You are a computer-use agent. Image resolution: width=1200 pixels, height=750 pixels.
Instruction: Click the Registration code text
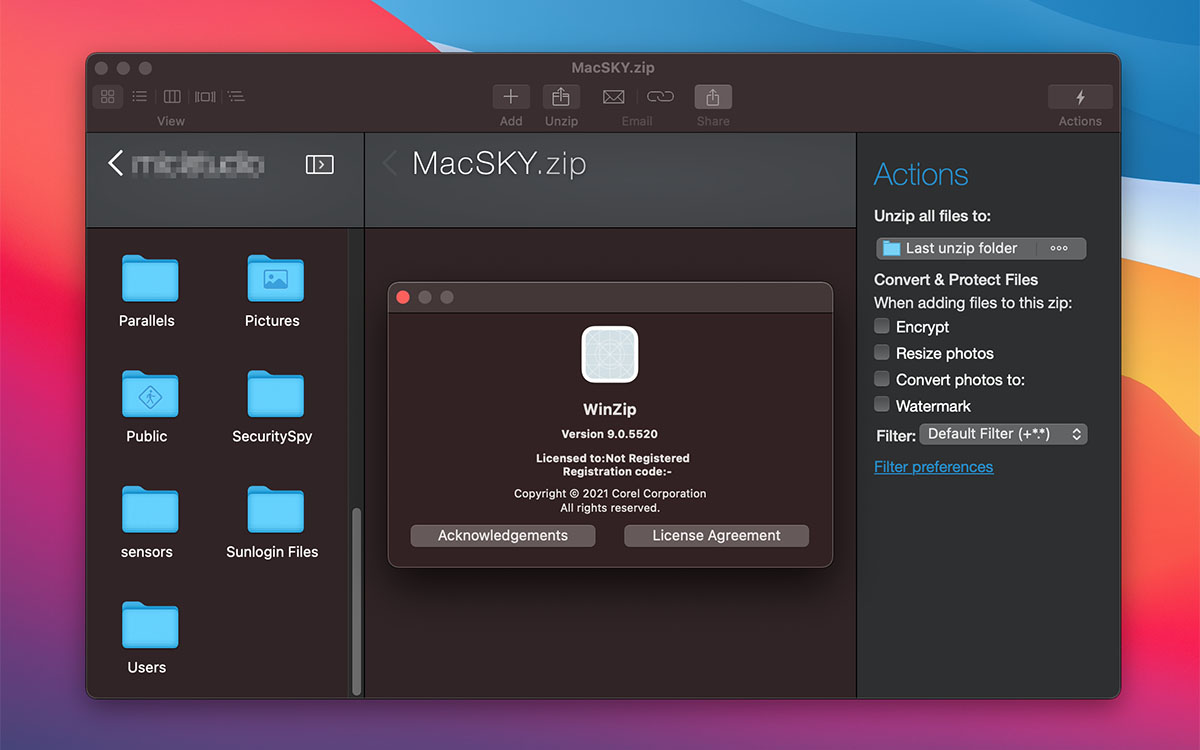[x=617, y=471]
